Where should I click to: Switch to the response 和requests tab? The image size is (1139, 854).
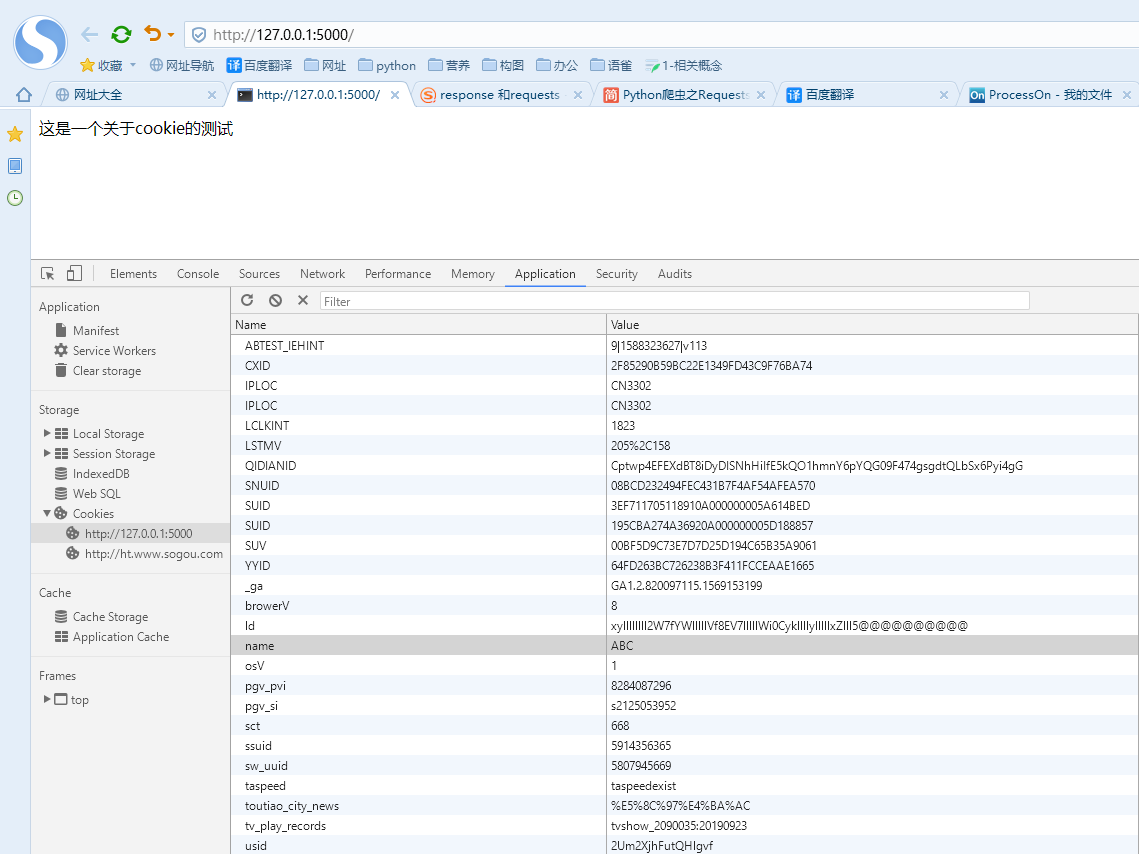point(501,94)
